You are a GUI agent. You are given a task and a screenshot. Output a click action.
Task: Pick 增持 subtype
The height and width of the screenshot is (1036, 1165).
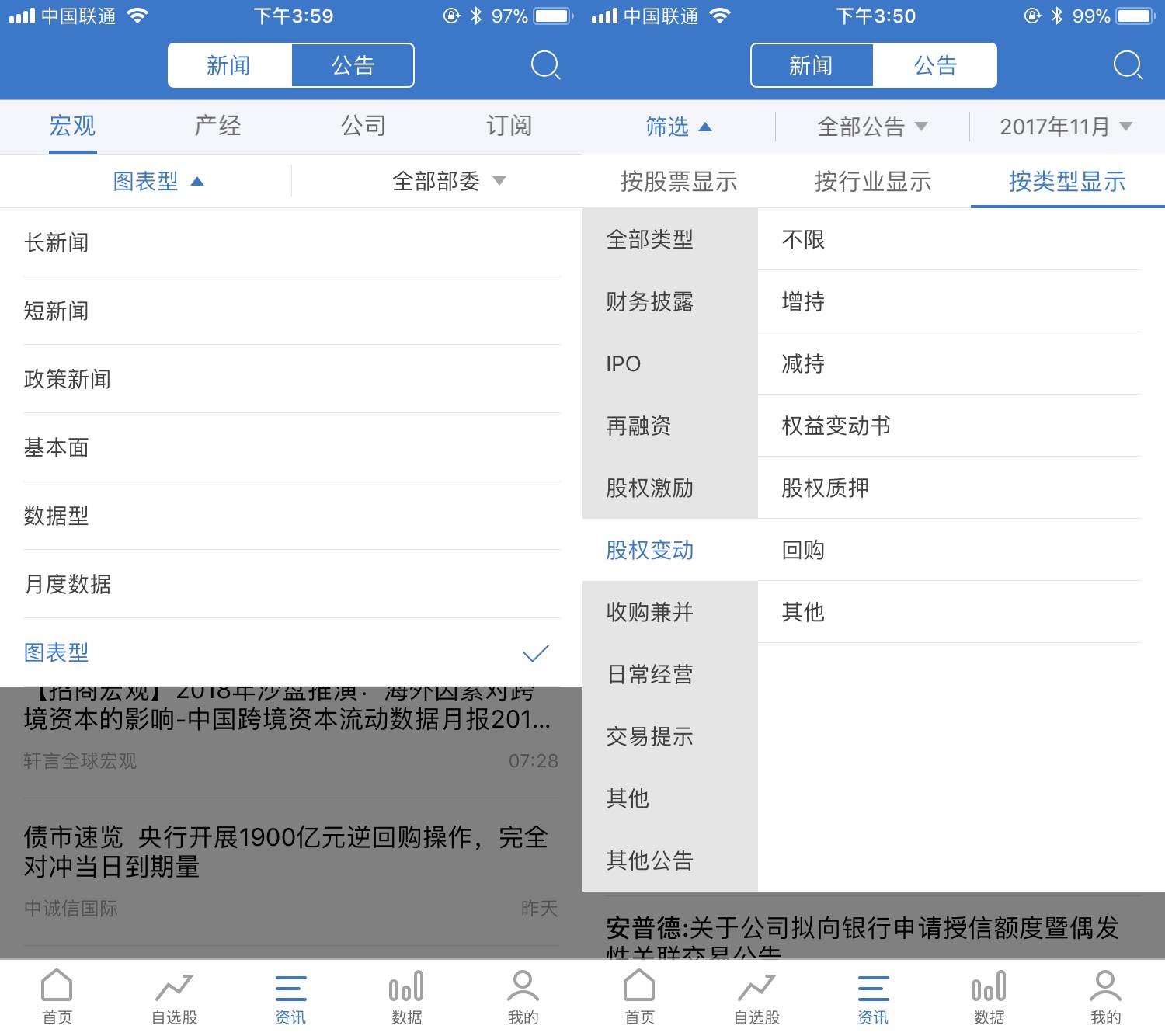[x=961, y=301]
